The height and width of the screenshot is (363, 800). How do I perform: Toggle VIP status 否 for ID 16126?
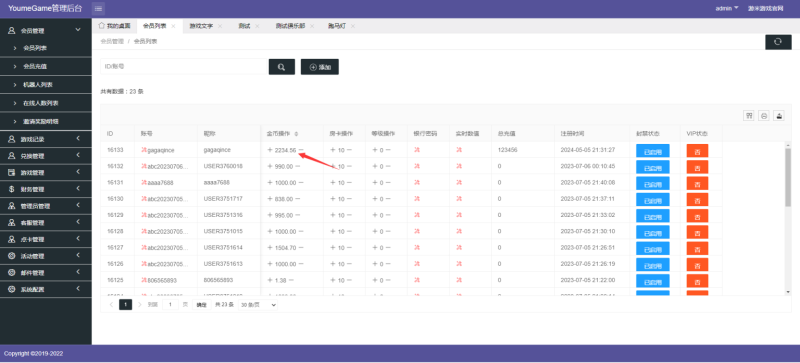point(697,264)
